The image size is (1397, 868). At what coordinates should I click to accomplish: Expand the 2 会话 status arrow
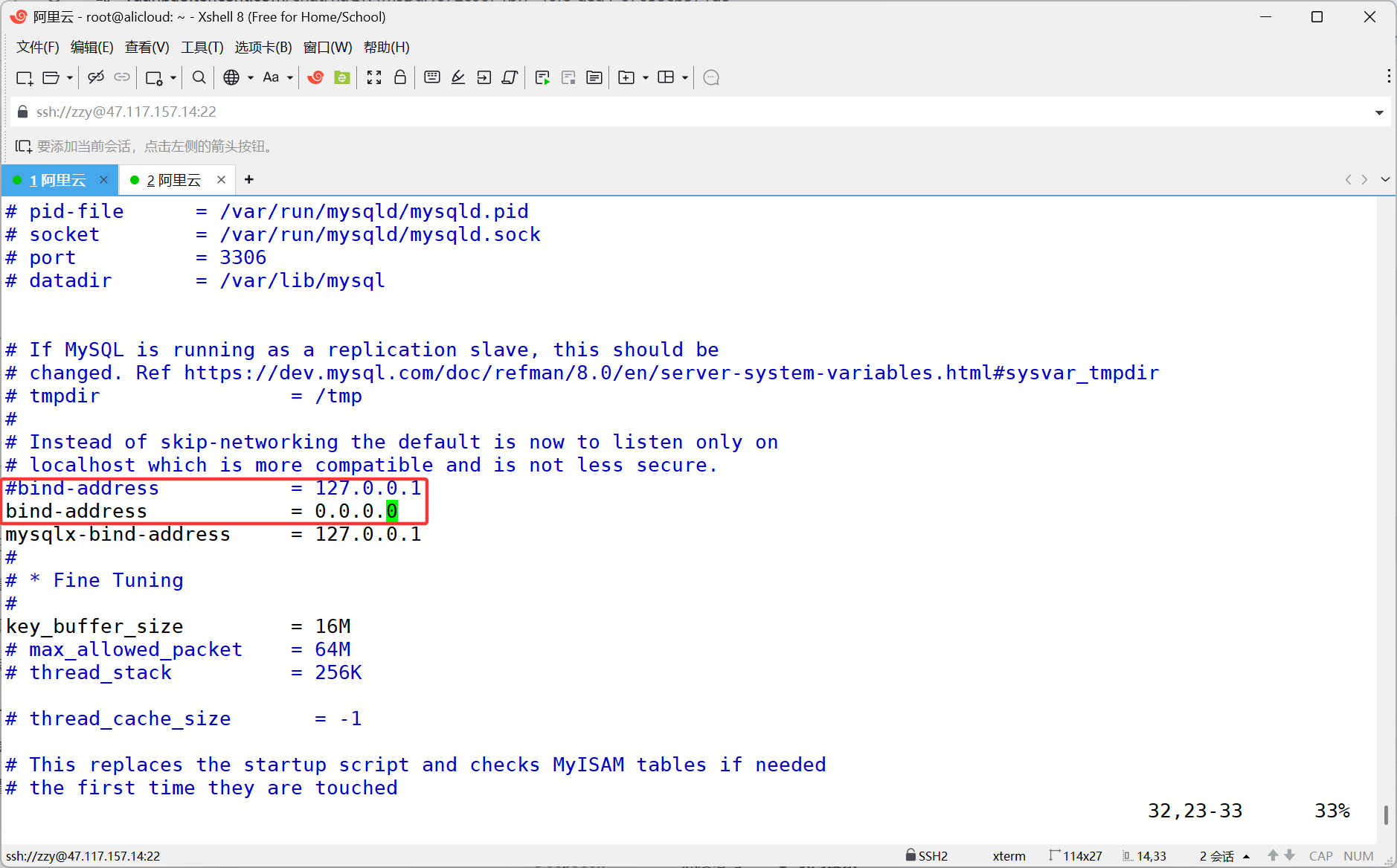pyautogui.click(x=1246, y=856)
